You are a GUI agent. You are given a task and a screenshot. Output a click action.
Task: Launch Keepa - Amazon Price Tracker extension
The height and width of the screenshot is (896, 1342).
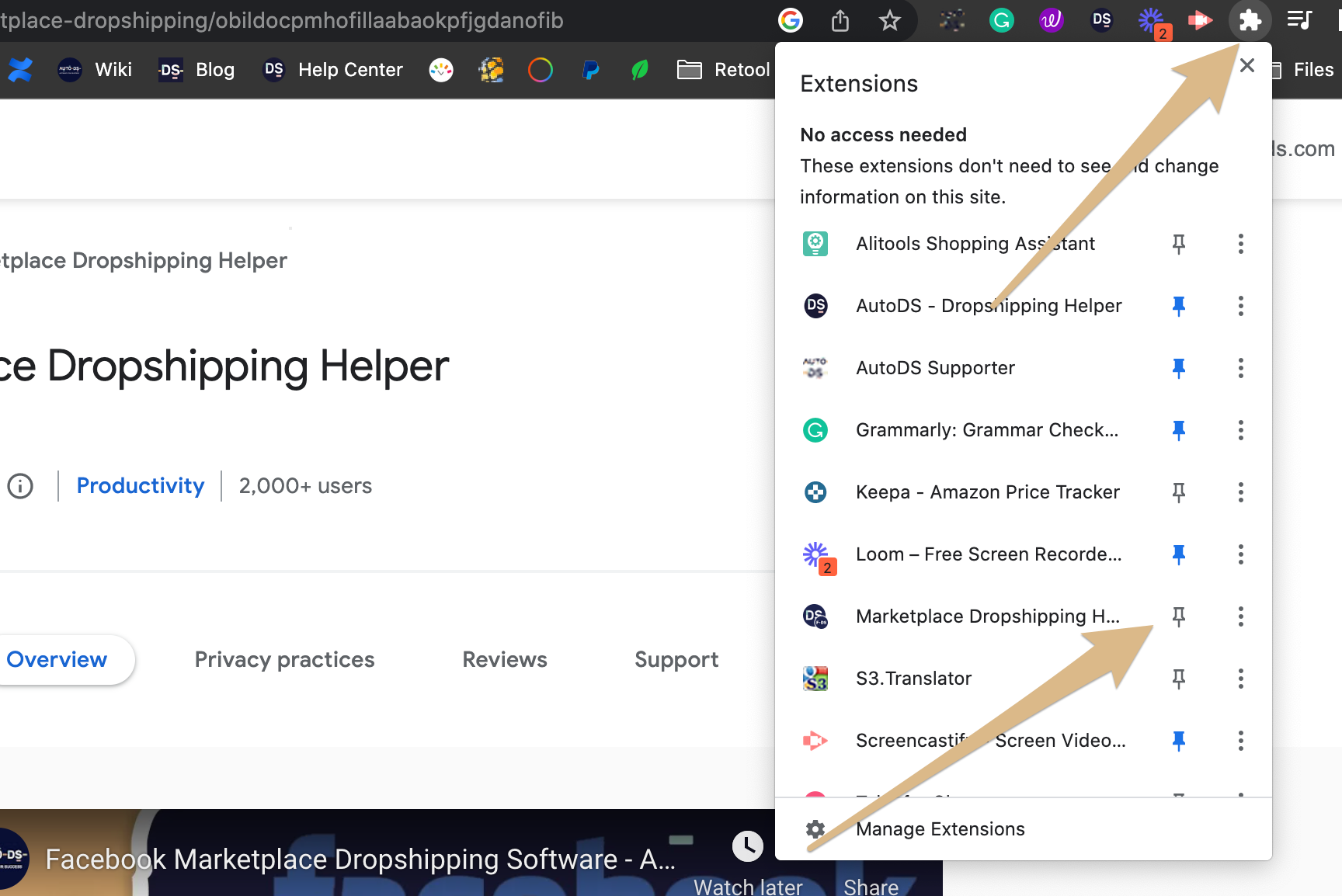[x=963, y=492]
